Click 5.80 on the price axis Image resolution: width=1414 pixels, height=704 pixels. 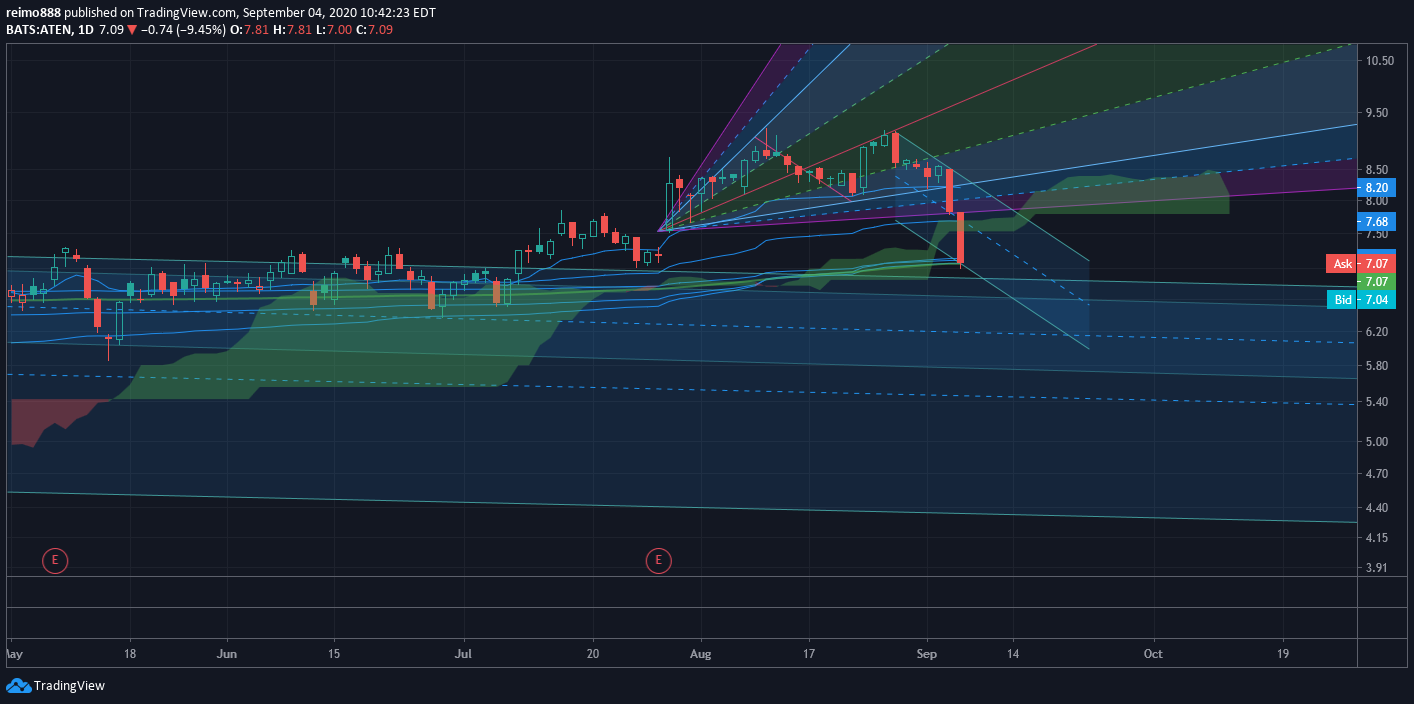coord(1379,366)
